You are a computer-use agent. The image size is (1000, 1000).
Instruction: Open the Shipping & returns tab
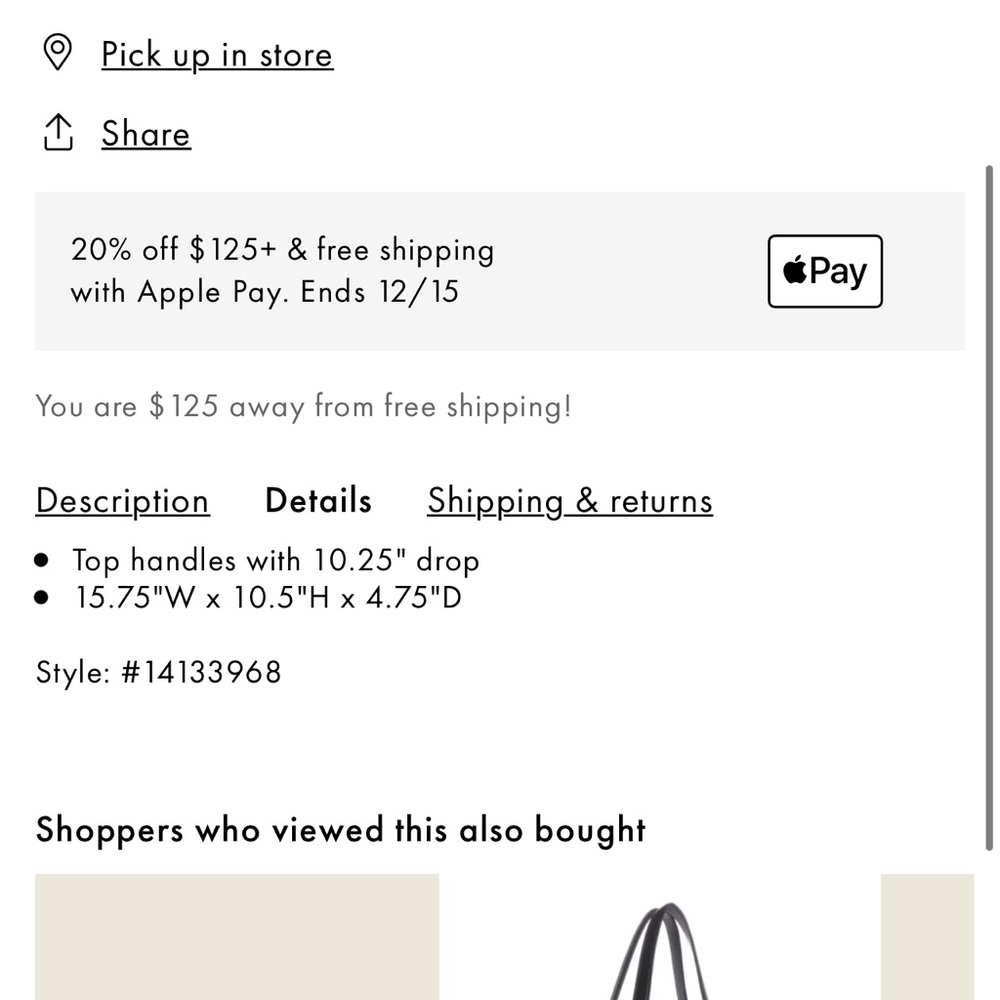569,500
